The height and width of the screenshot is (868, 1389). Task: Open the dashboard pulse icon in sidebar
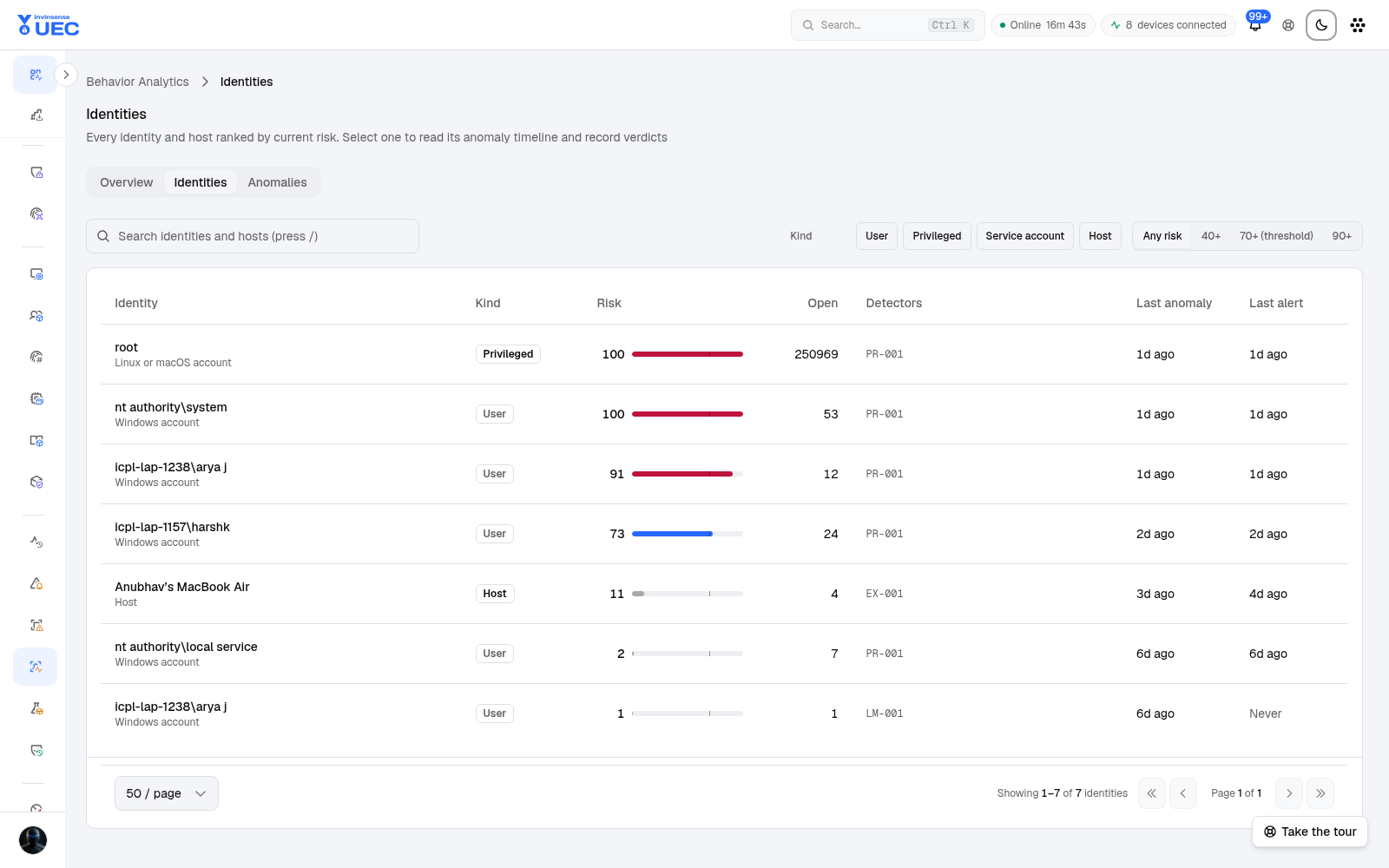(x=36, y=75)
